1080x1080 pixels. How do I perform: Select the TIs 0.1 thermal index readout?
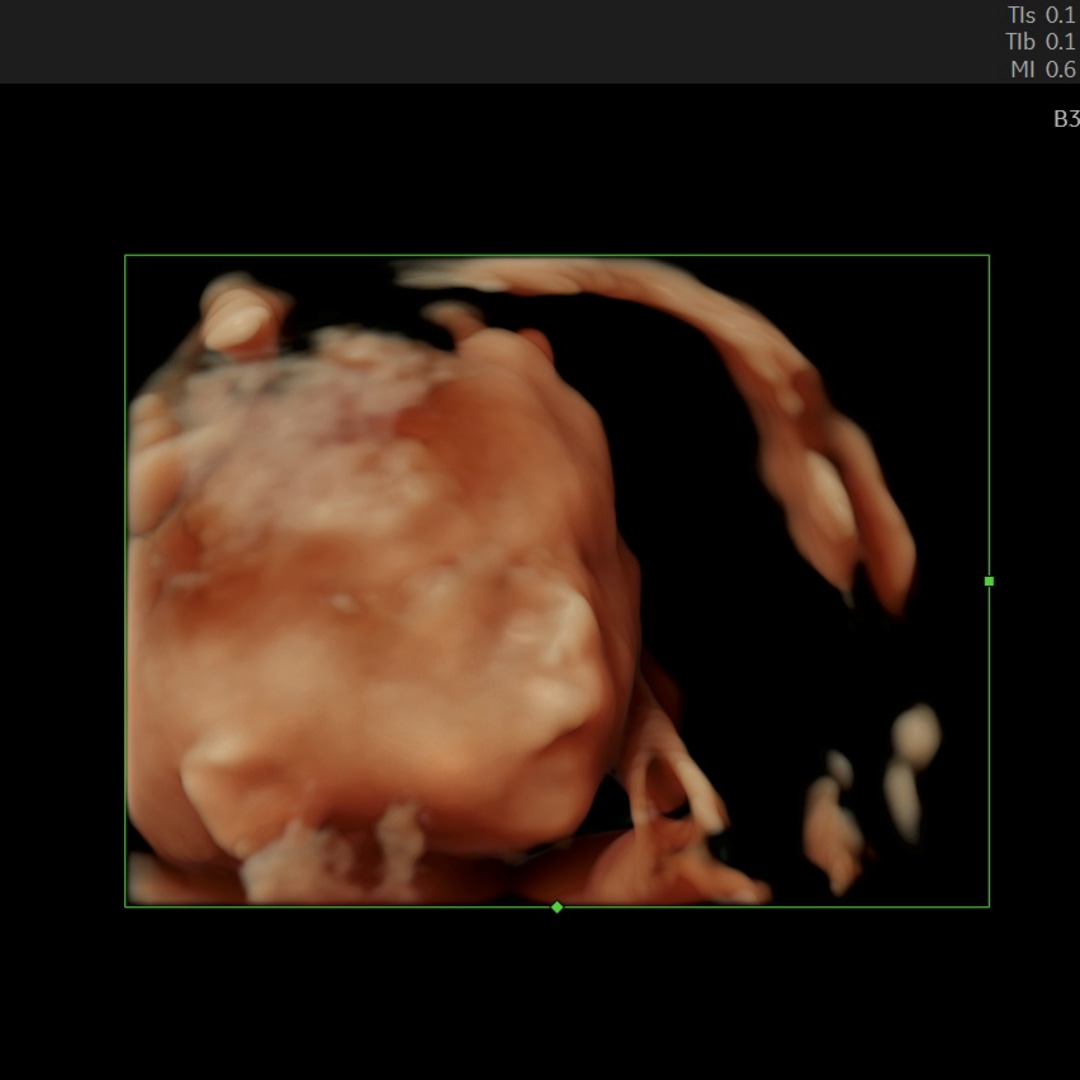tap(1041, 16)
